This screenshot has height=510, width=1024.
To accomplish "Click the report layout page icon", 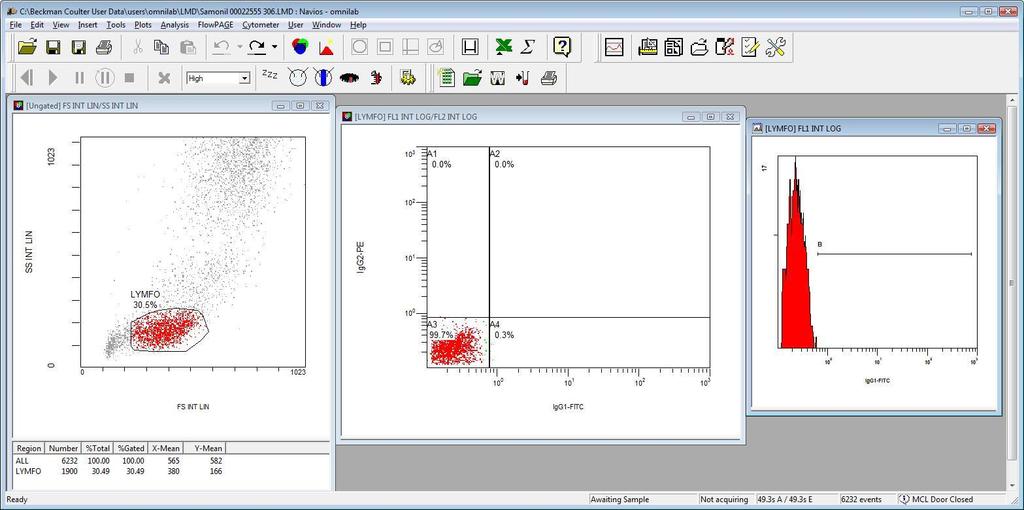I will [x=673, y=48].
